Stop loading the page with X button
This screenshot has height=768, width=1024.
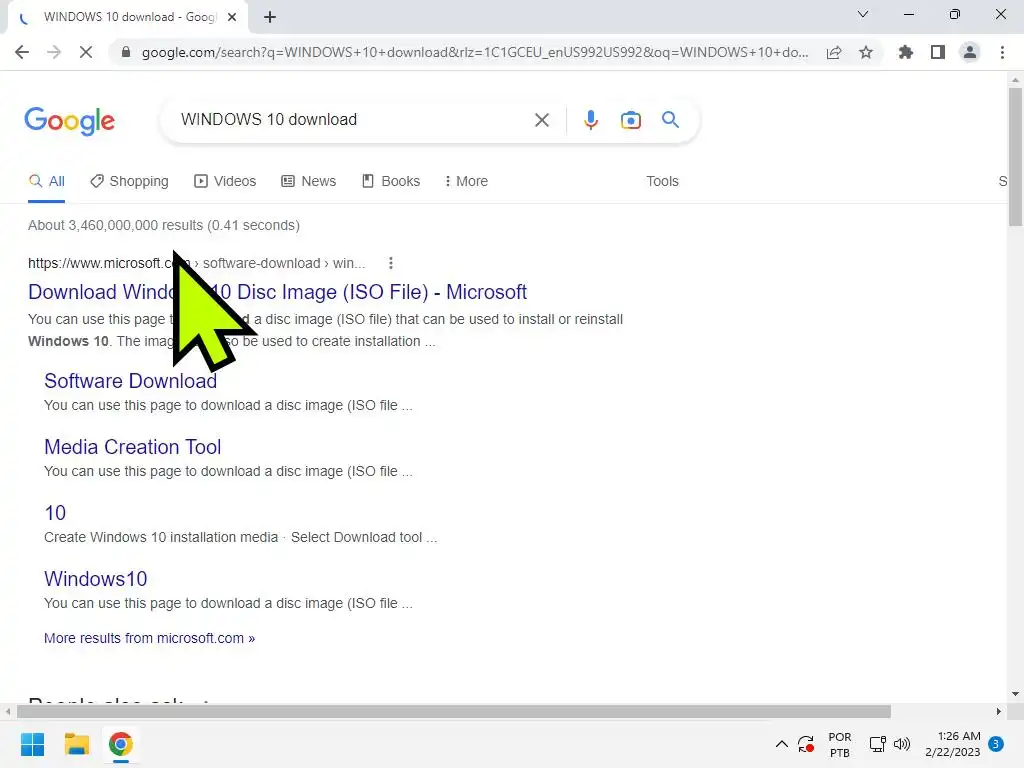(86, 52)
